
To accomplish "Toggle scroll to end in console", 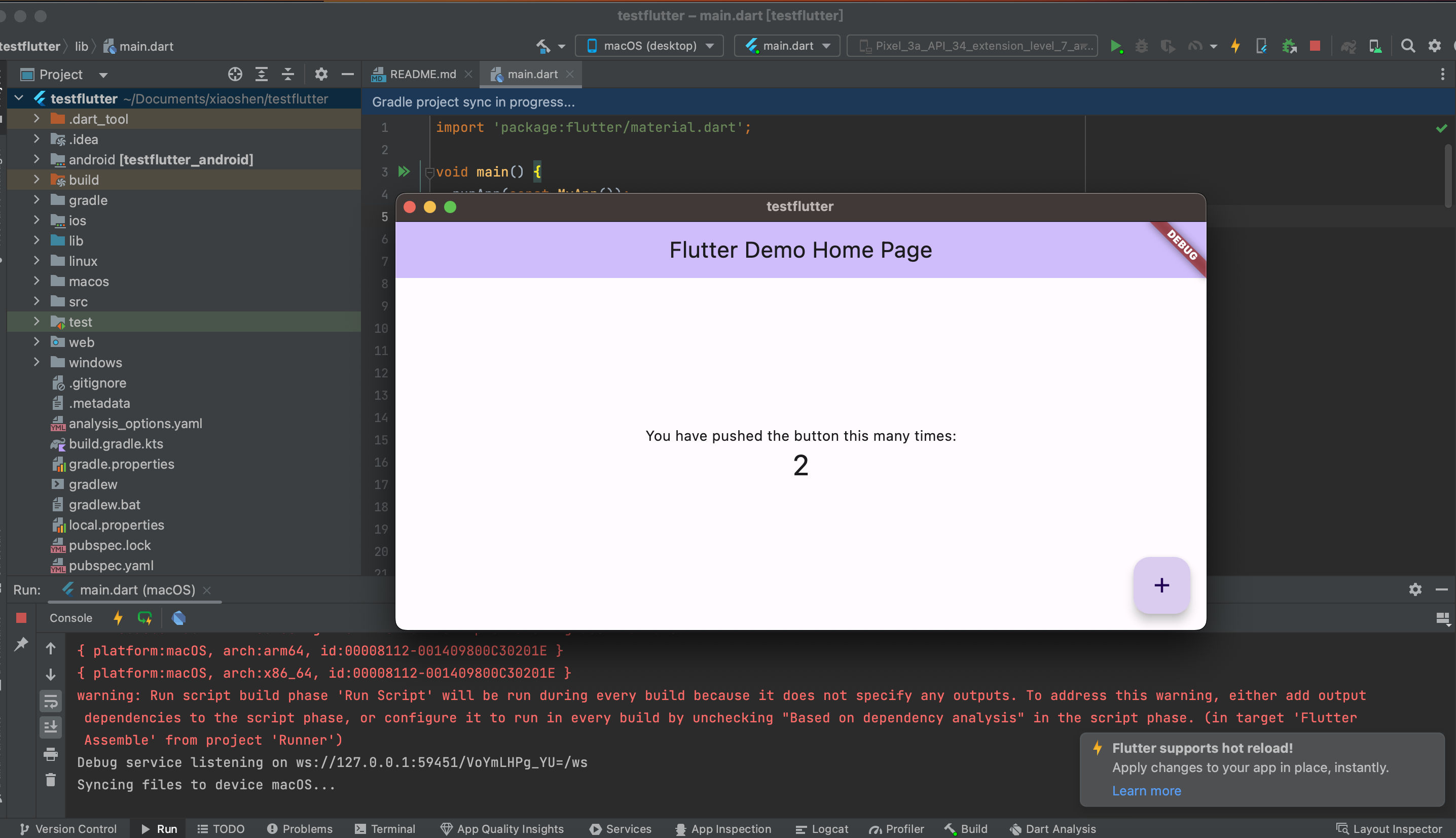I will tap(51, 726).
